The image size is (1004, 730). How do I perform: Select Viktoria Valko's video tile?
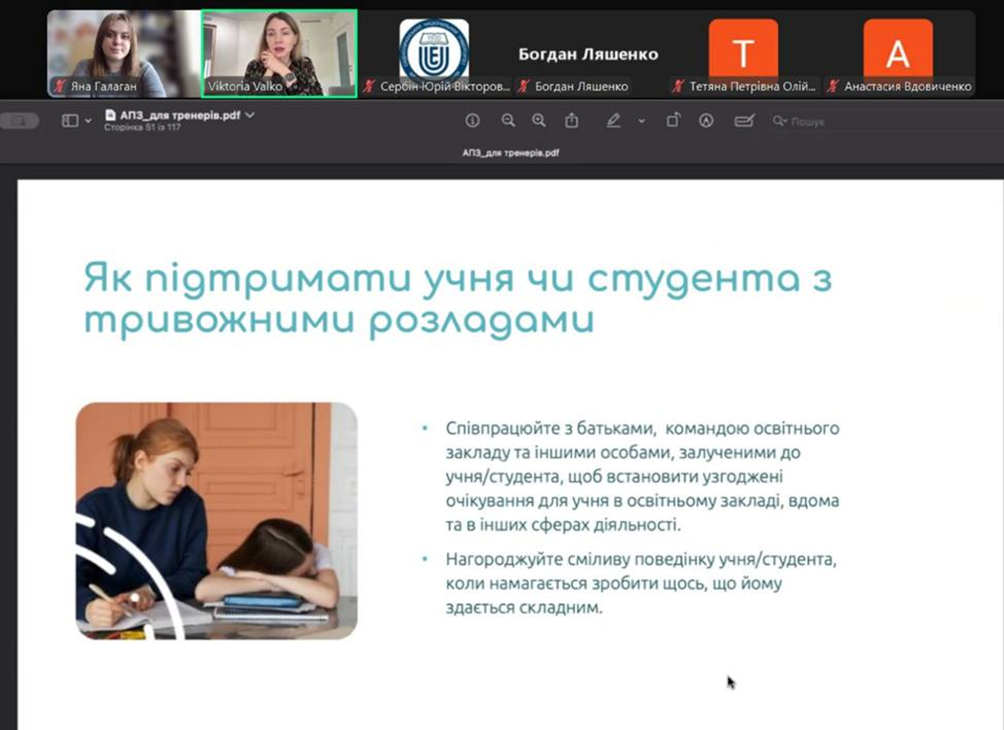coord(279,53)
